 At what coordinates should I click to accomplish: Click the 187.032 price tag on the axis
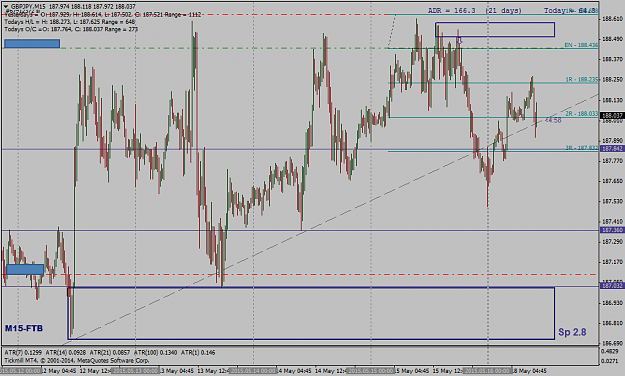point(612,286)
